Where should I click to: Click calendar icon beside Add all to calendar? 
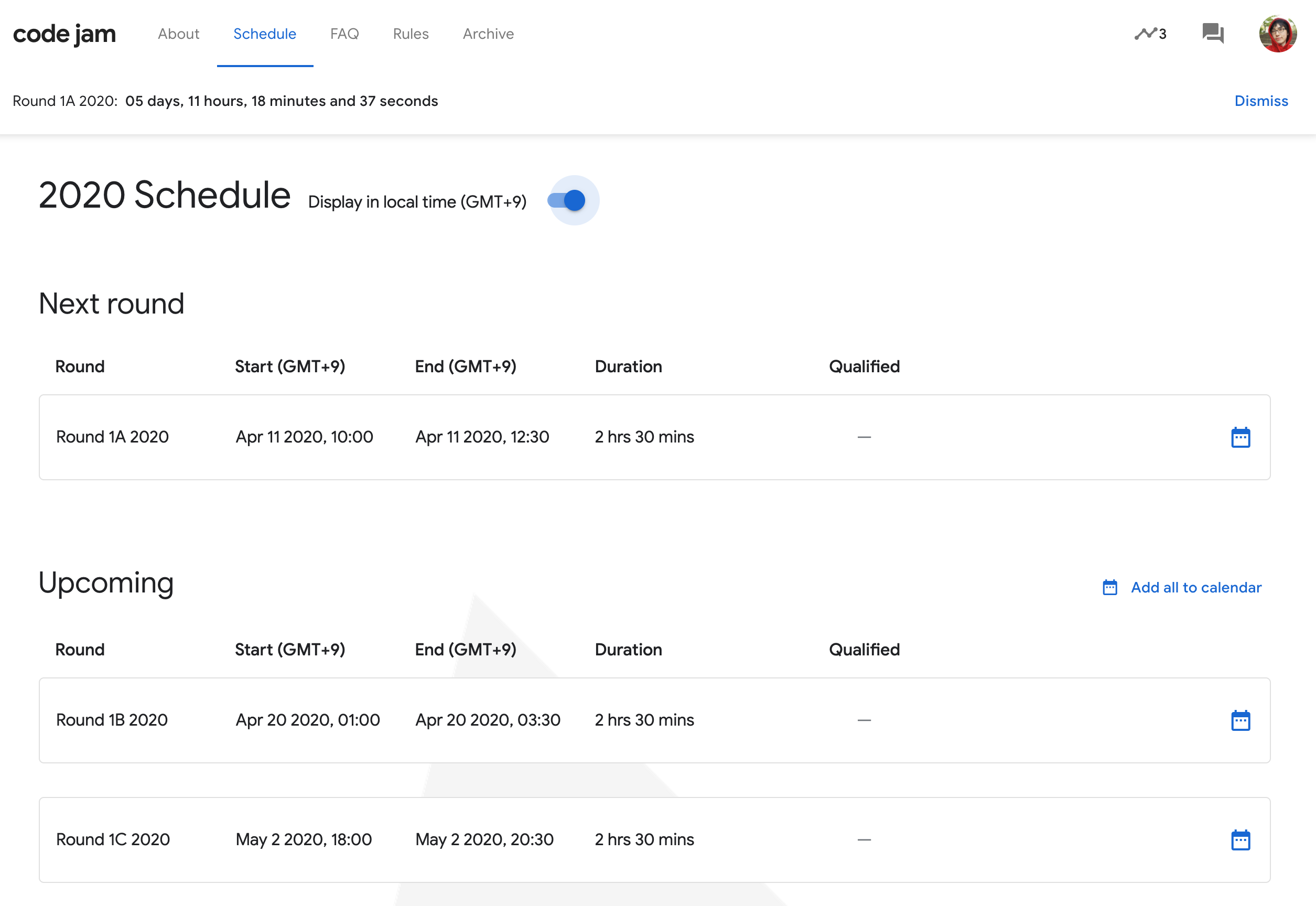tap(1110, 588)
